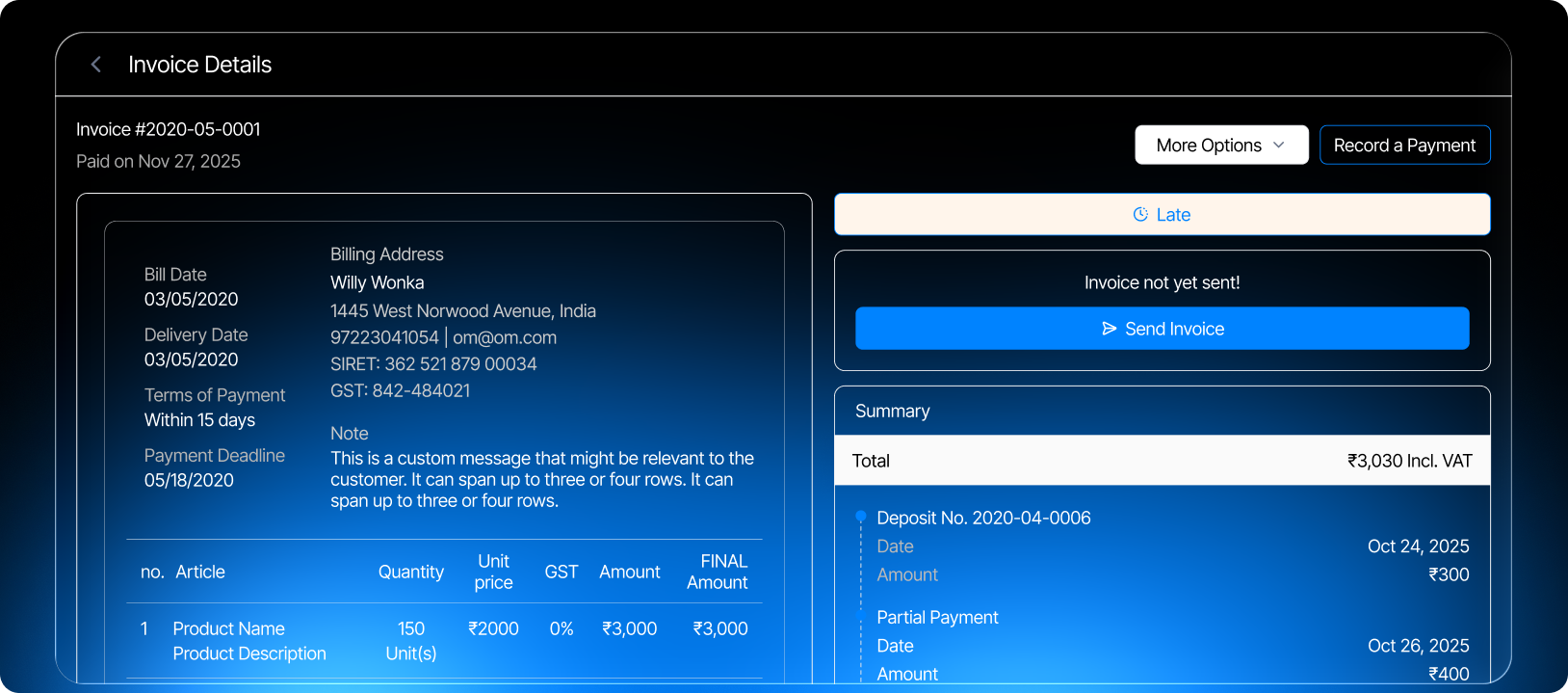Image resolution: width=1568 pixels, height=693 pixels.
Task: Select the Late status label
Action: tap(1172, 215)
